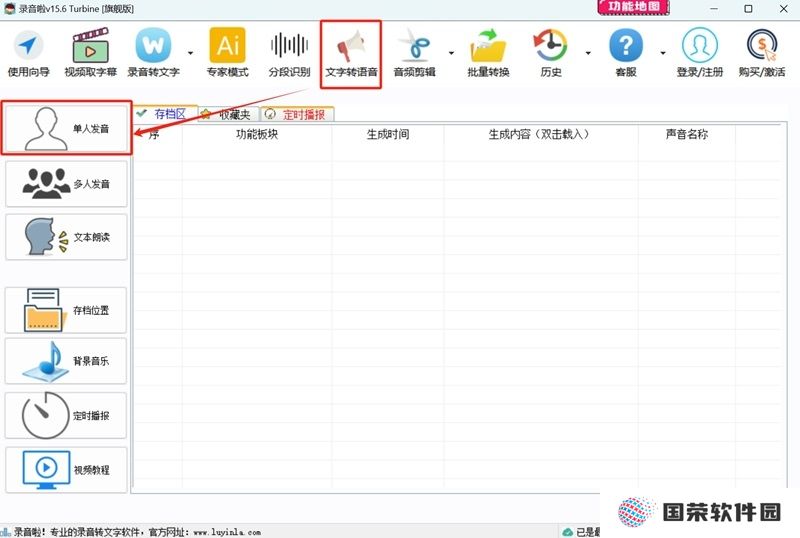Open 背景音乐 background music
This screenshot has width=800, height=538.
[x=66, y=361]
